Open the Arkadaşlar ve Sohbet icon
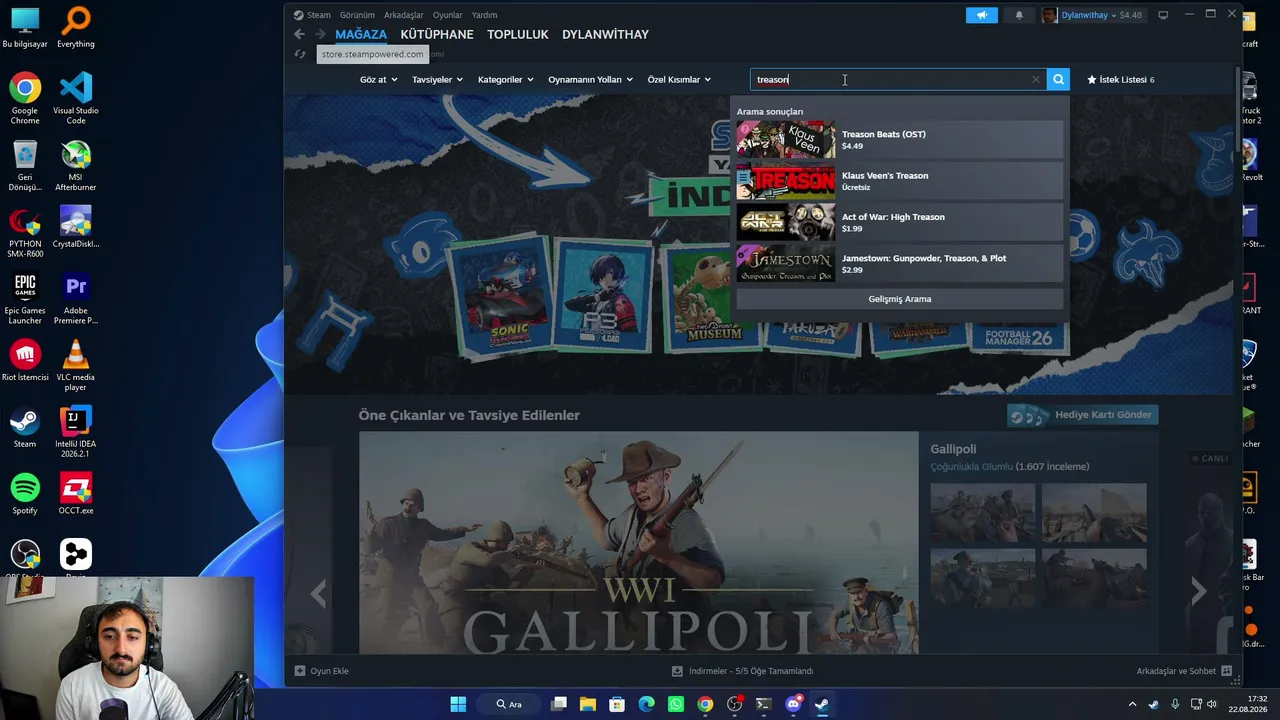 click(1226, 671)
